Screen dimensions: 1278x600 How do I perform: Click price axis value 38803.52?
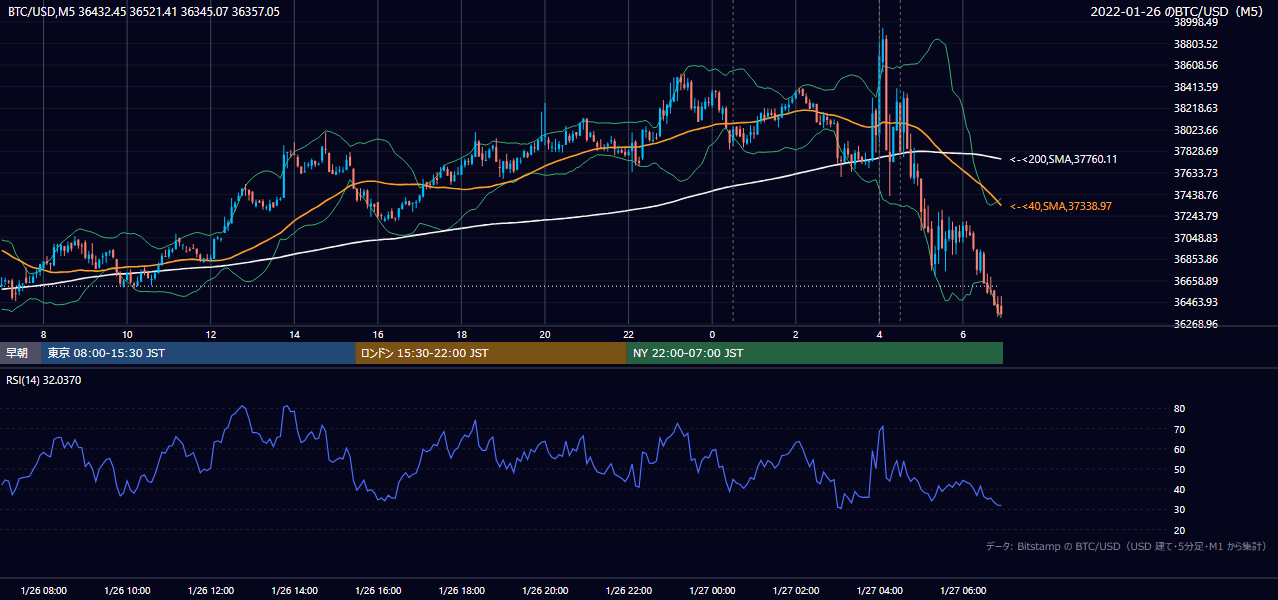tap(1196, 44)
